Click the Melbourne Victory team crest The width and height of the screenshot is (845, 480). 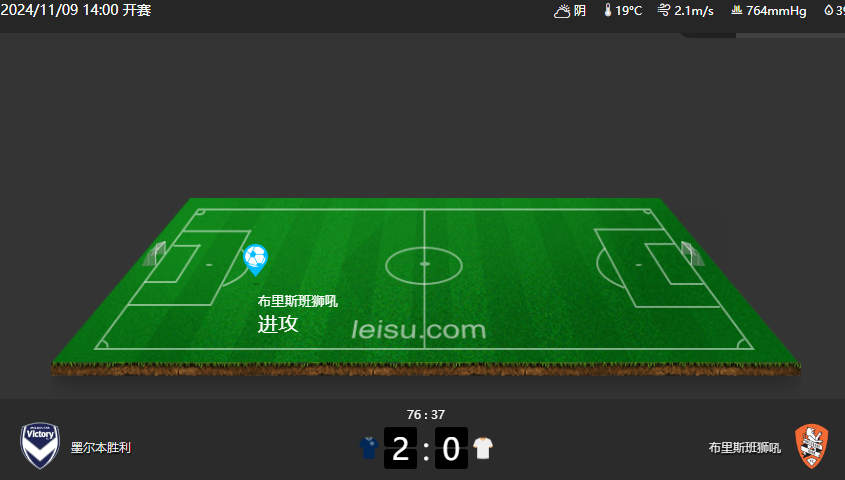click(x=40, y=445)
